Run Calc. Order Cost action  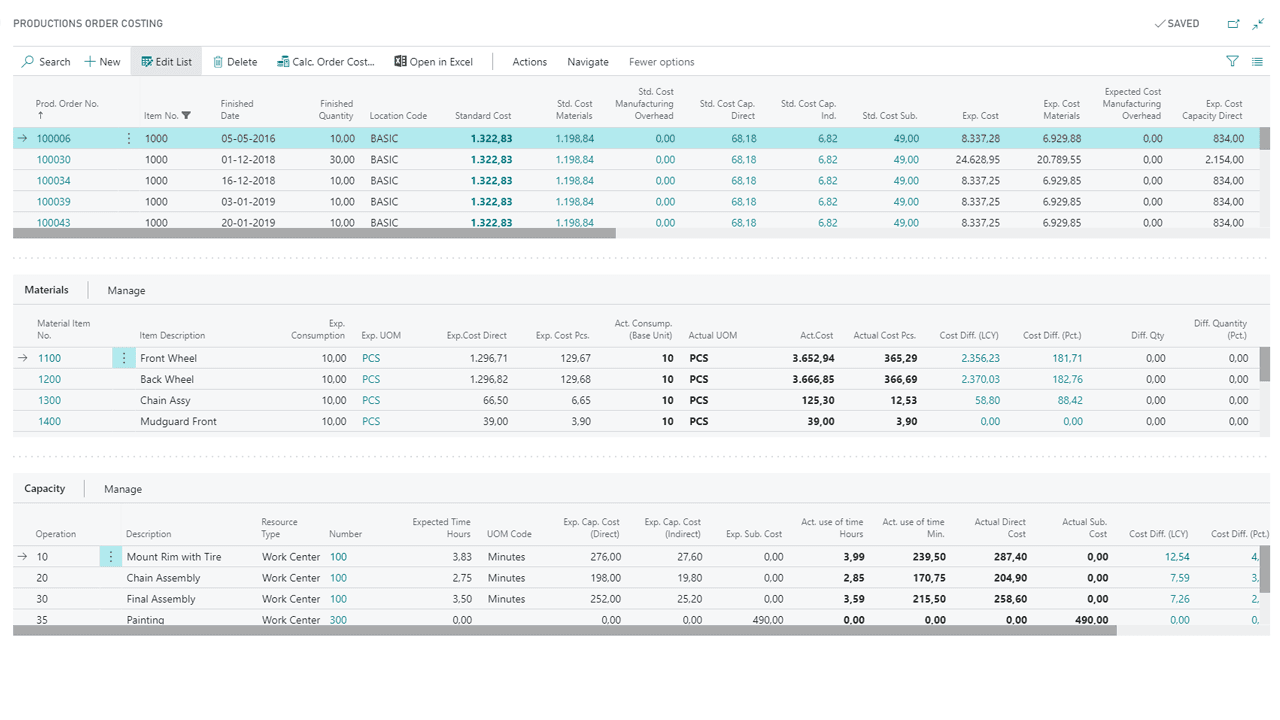pyautogui.click(x=325, y=62)
